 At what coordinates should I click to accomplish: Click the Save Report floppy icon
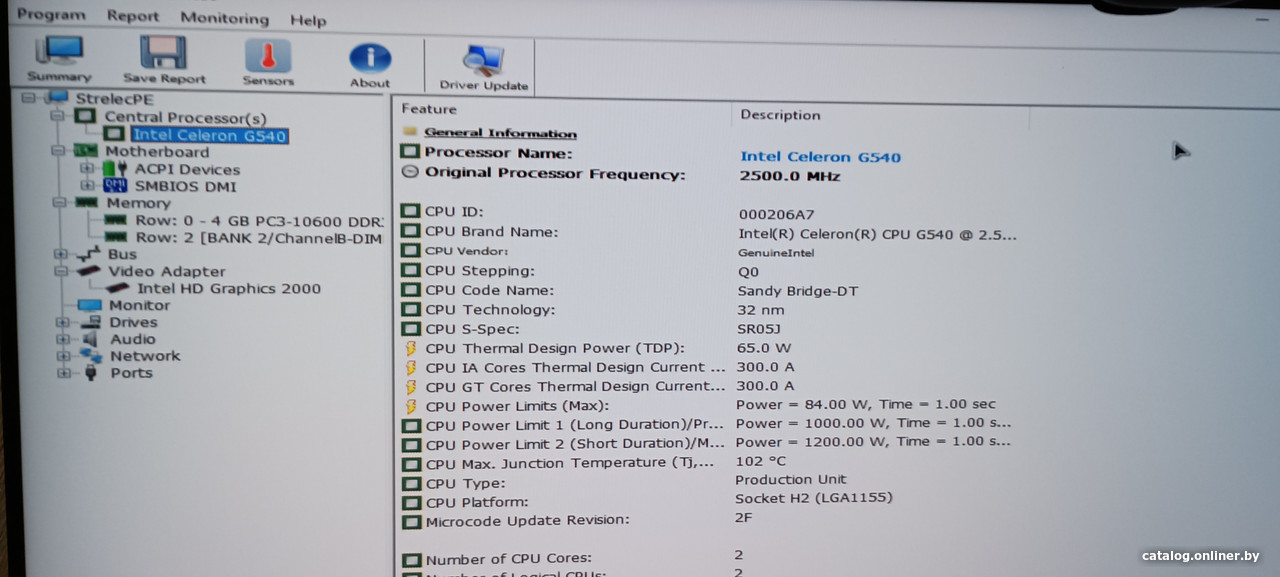[x=164, y=59]
